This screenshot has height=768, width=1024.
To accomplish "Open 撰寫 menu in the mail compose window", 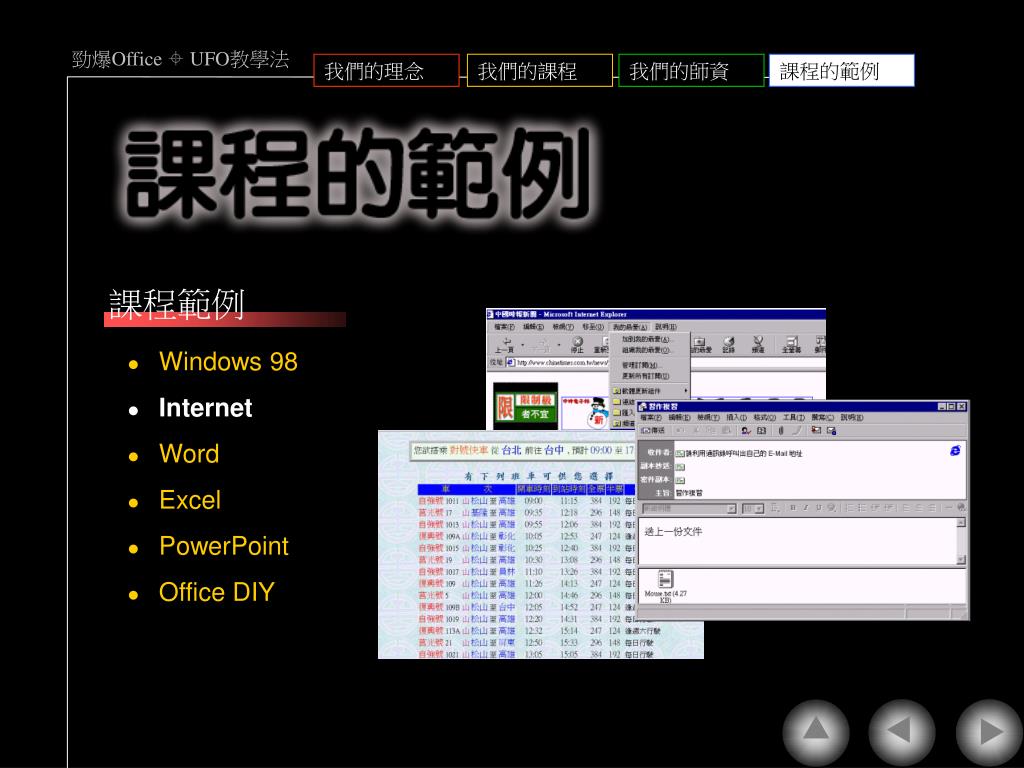I will coord(822,417).
